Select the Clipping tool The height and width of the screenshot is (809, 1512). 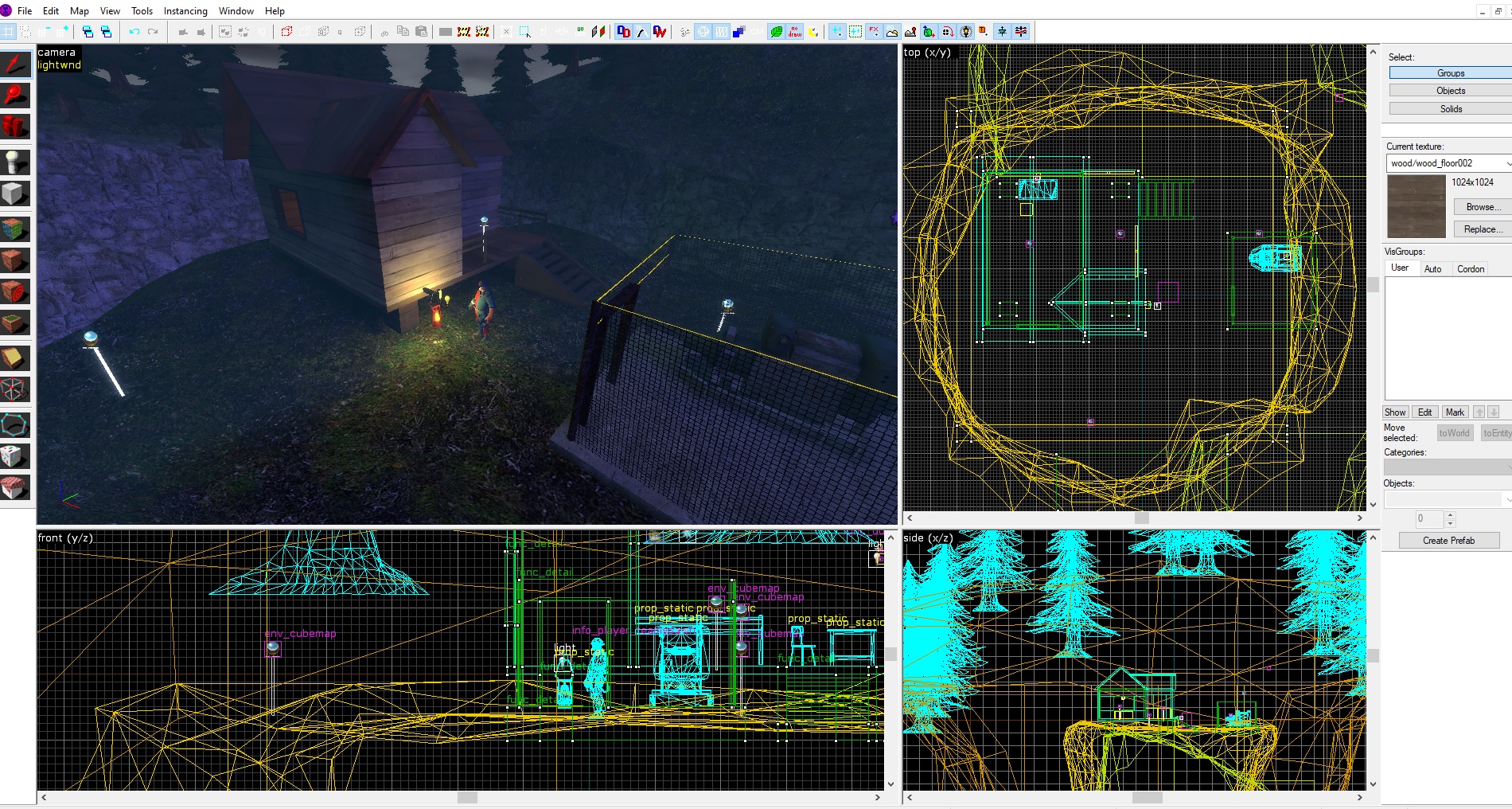coord(15,358)
